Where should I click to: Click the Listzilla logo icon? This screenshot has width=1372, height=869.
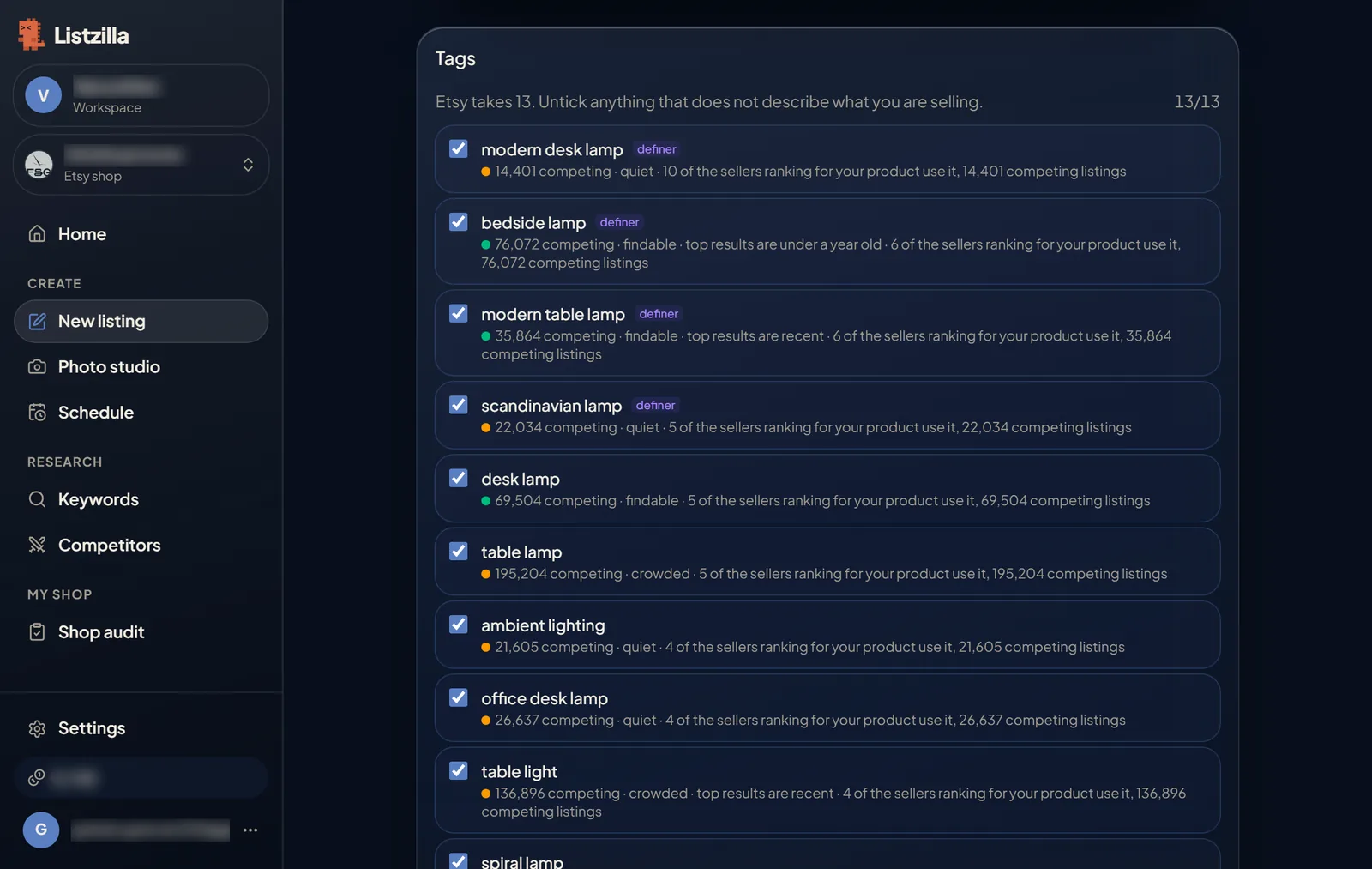click(x=31, y=34)
